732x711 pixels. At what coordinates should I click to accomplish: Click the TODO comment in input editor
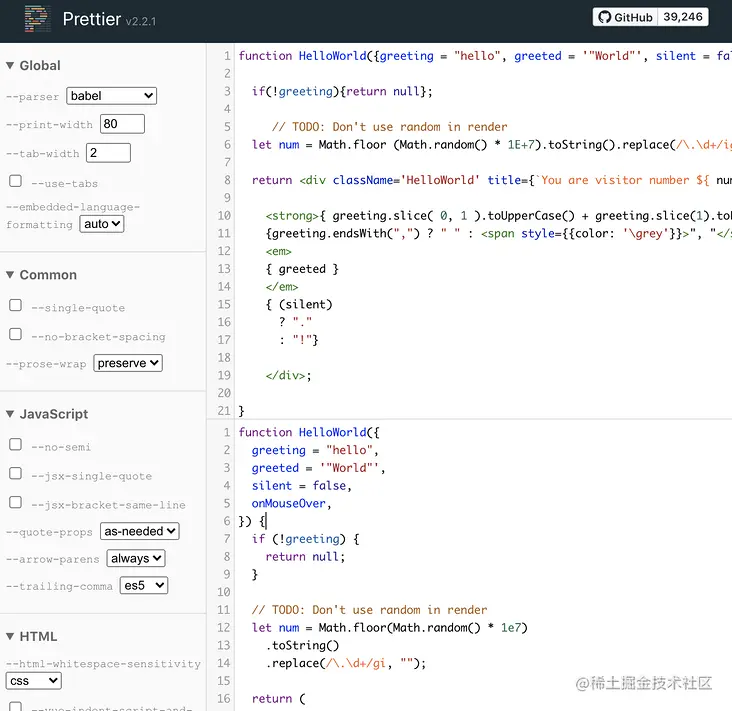tap(389, 127)
